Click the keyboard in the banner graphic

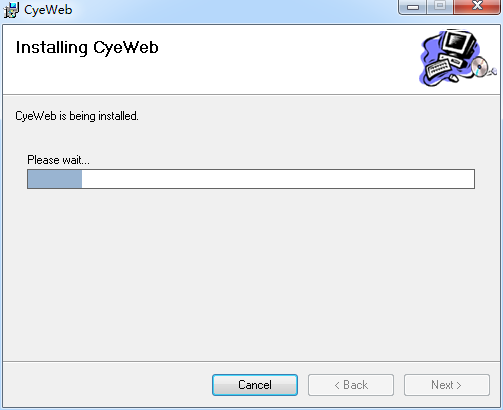pyautogui.click(x=439, y=68)
